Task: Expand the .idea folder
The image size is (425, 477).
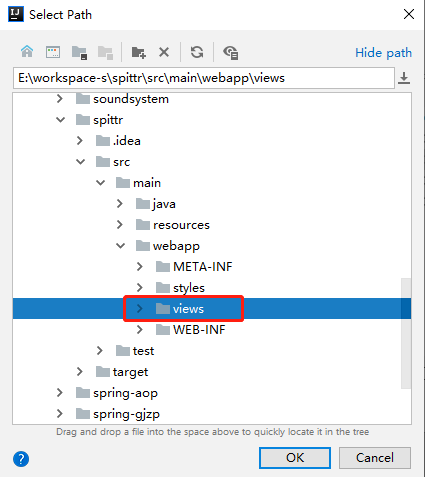Action: tap(79, 141)
